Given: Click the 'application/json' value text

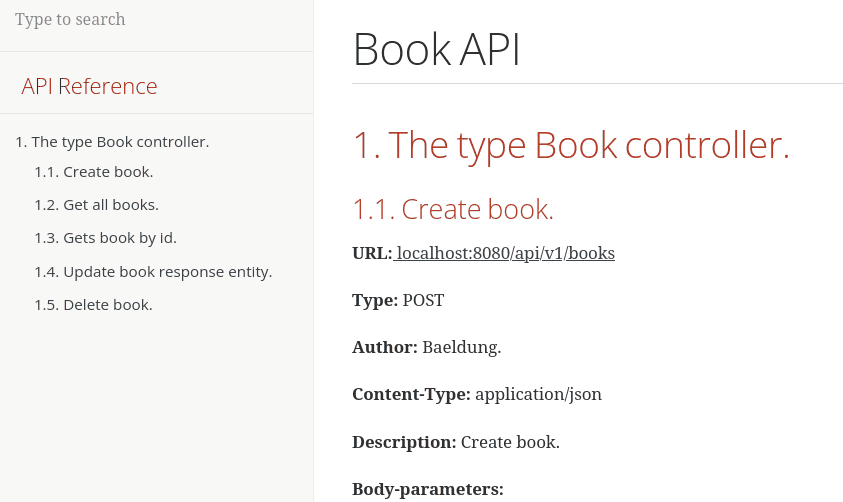Looking at the screenshot, I should [538, 394].
